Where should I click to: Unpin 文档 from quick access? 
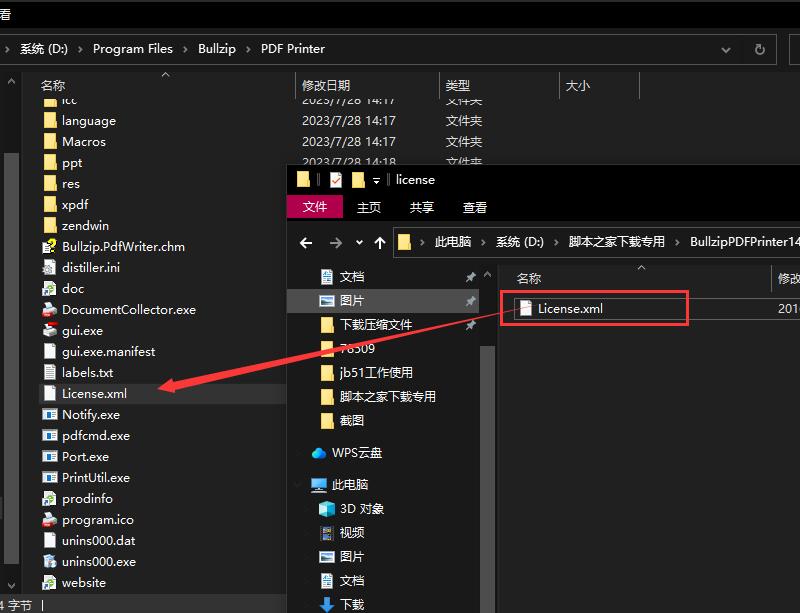coord(470,277)
